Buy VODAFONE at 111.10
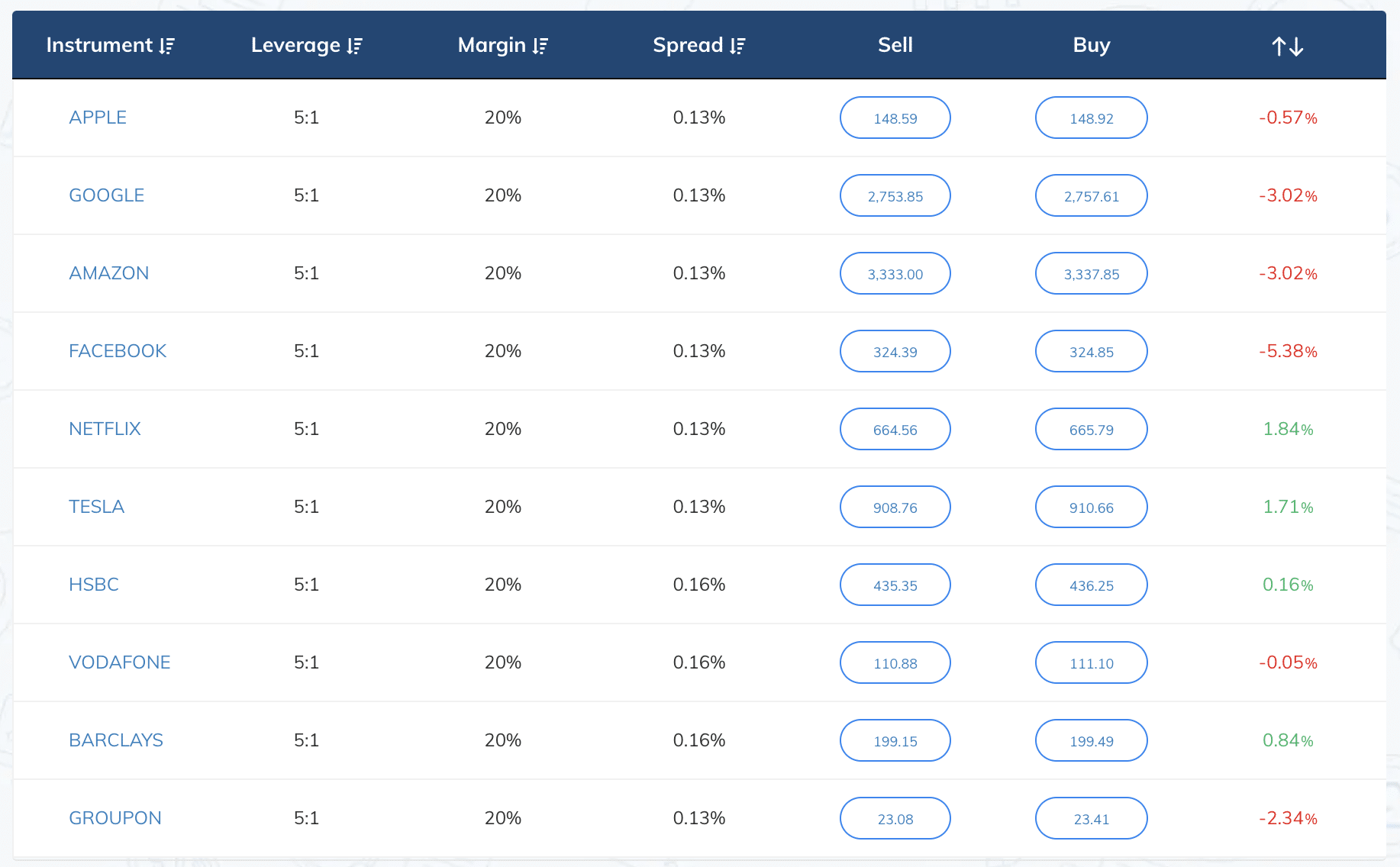Screen dimensions: 1400x867 [x=1092, y=662]
